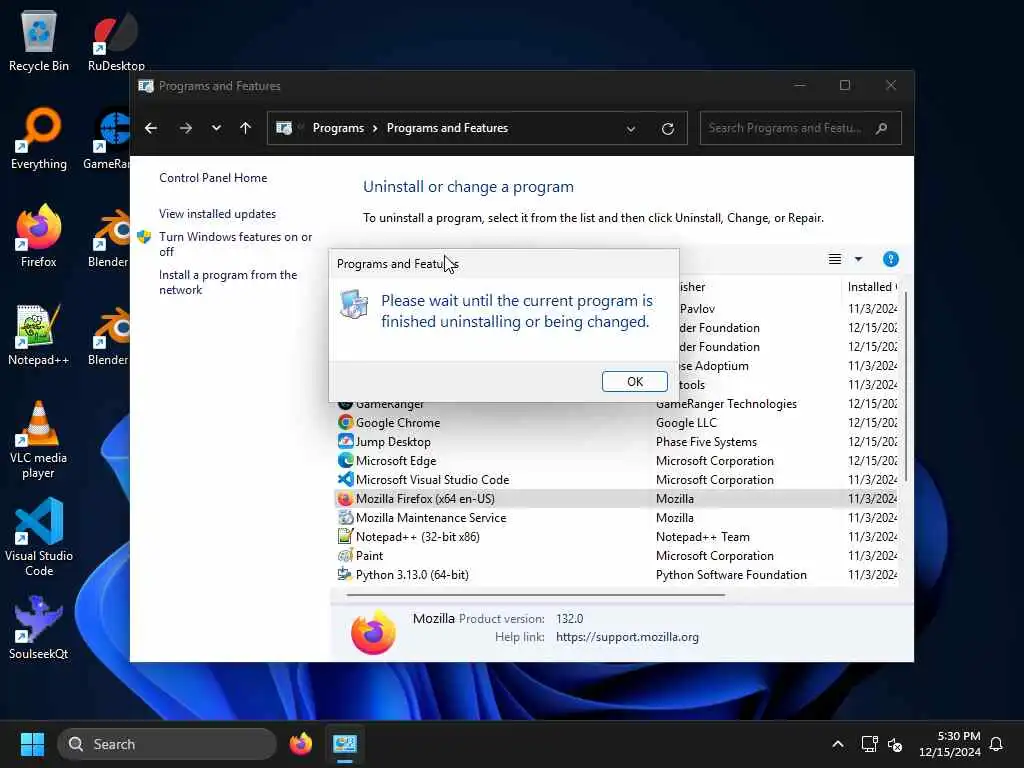The width and height of the screenshot is (1024, 768).
Task: Open the network tray icon
Action: (869, 744)
